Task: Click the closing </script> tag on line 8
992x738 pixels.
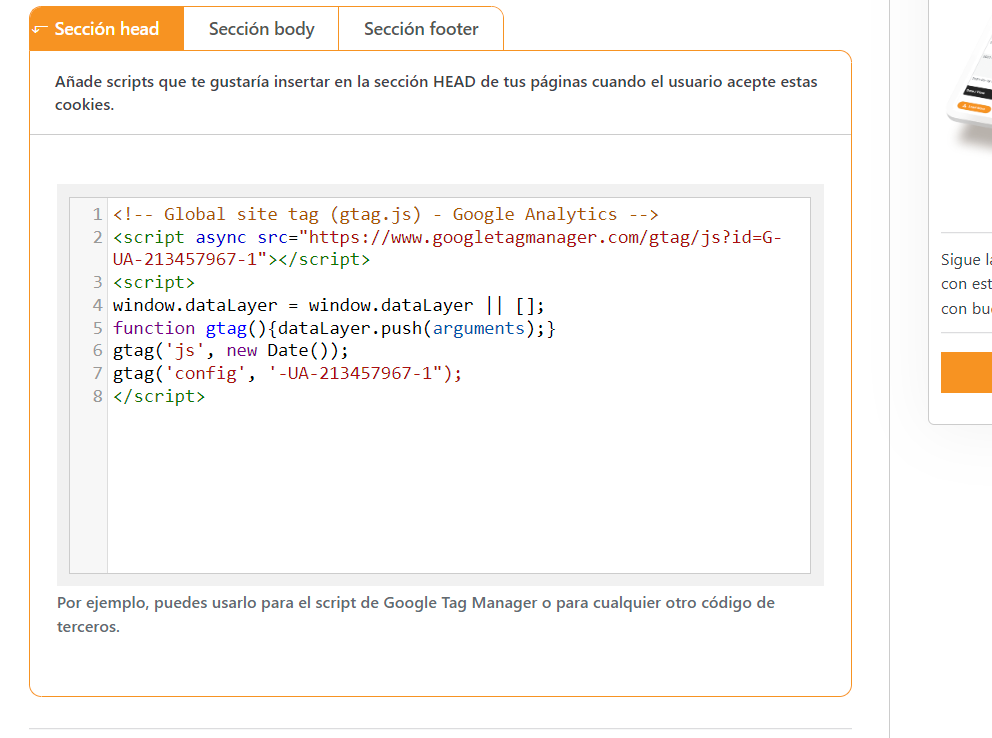Action: 159,396
